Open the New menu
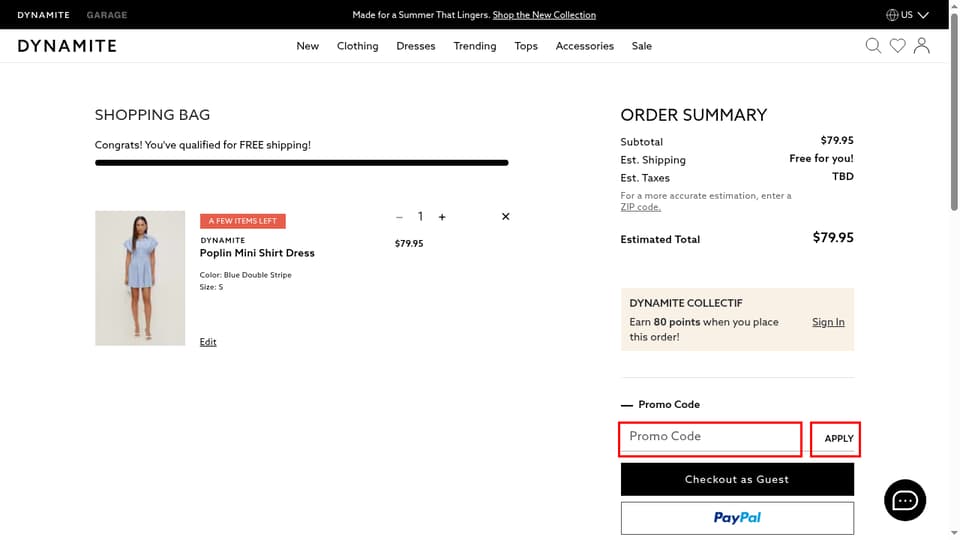The width and height of the screenshot is (960, 540). [307, 46]
